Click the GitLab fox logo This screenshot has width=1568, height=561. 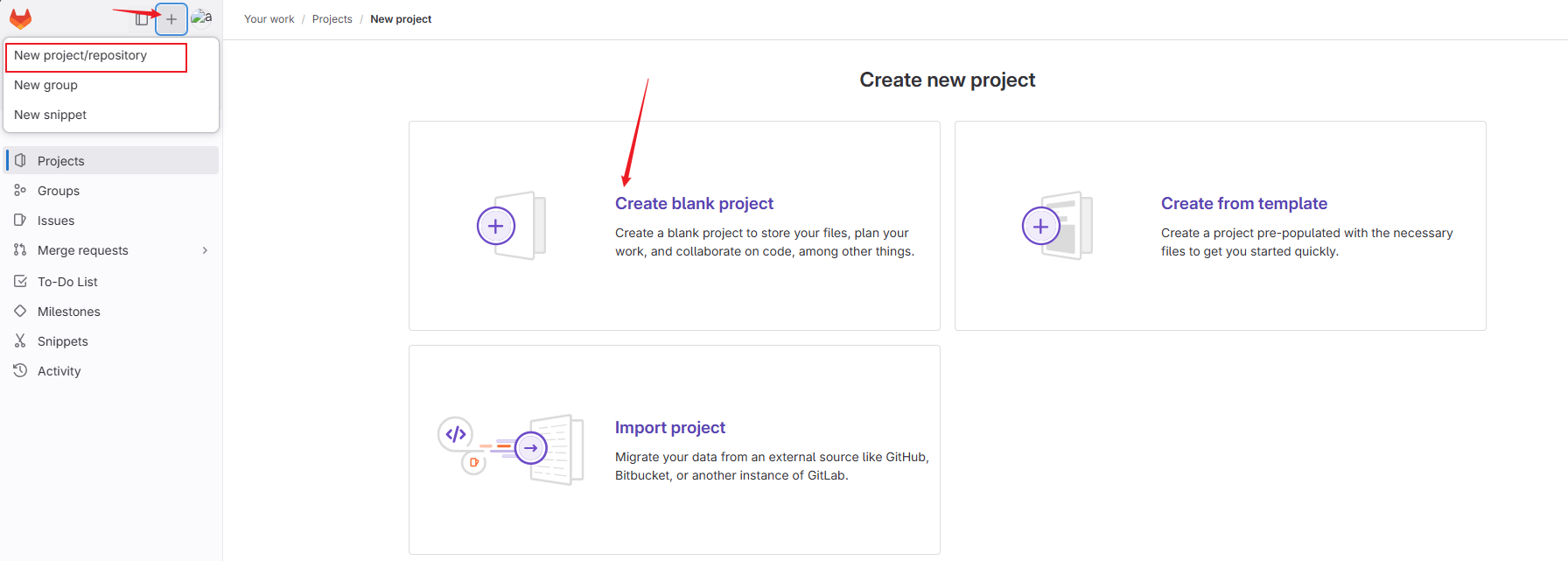(x=21, y=18)
